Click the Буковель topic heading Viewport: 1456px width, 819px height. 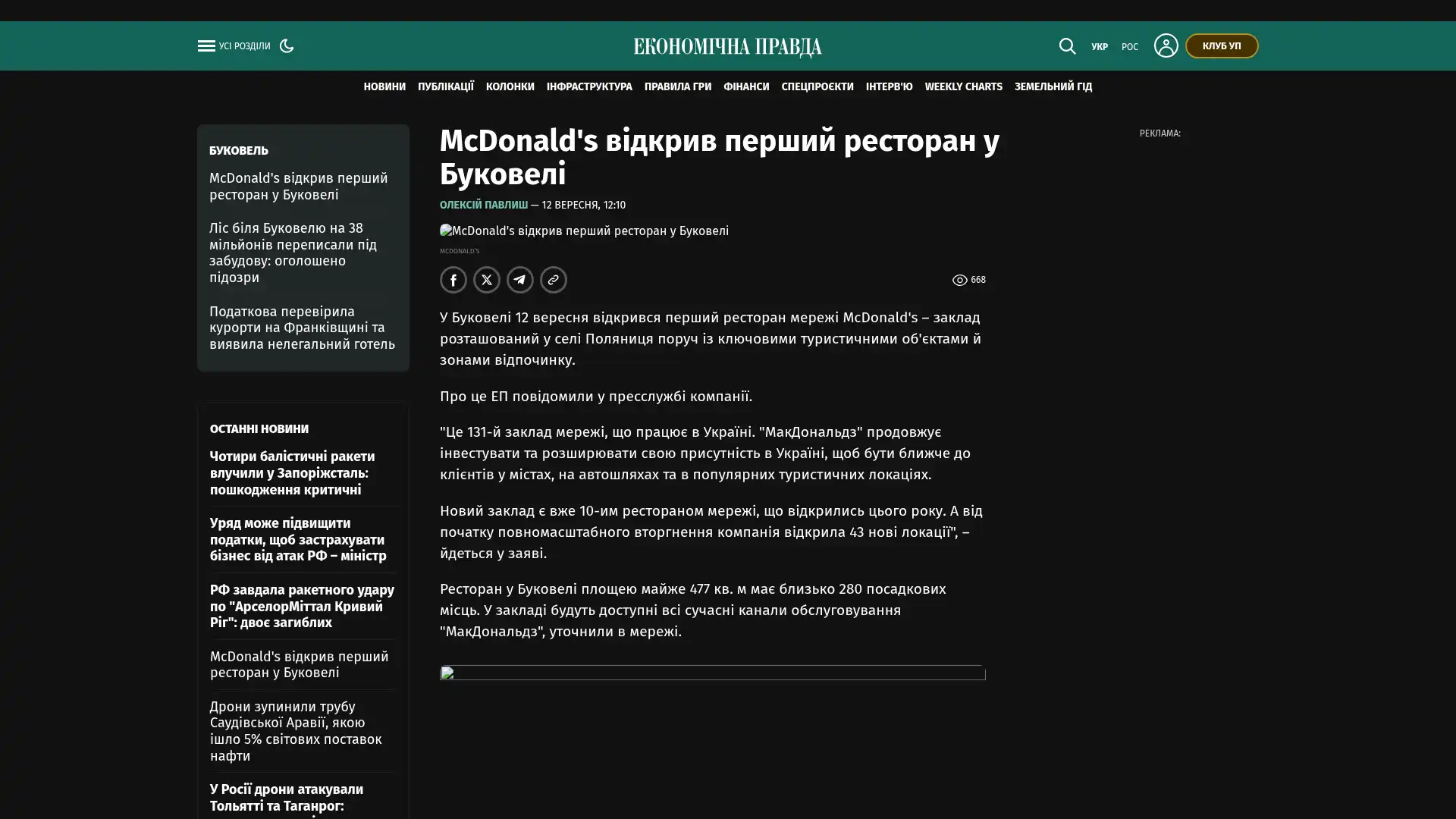239,150
